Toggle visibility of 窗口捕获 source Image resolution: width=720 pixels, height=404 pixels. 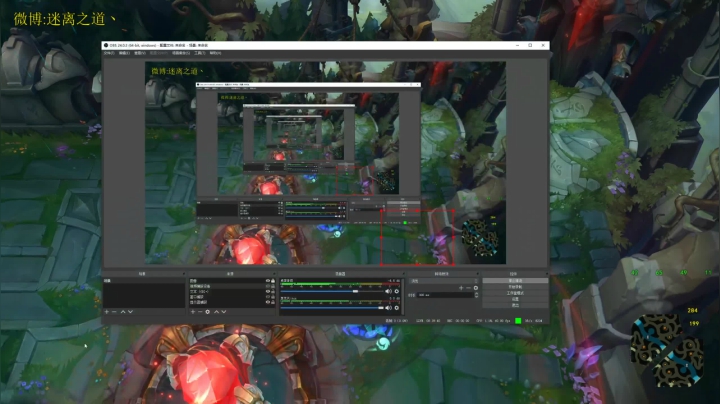pyautogui.click(x=268, y=297)
